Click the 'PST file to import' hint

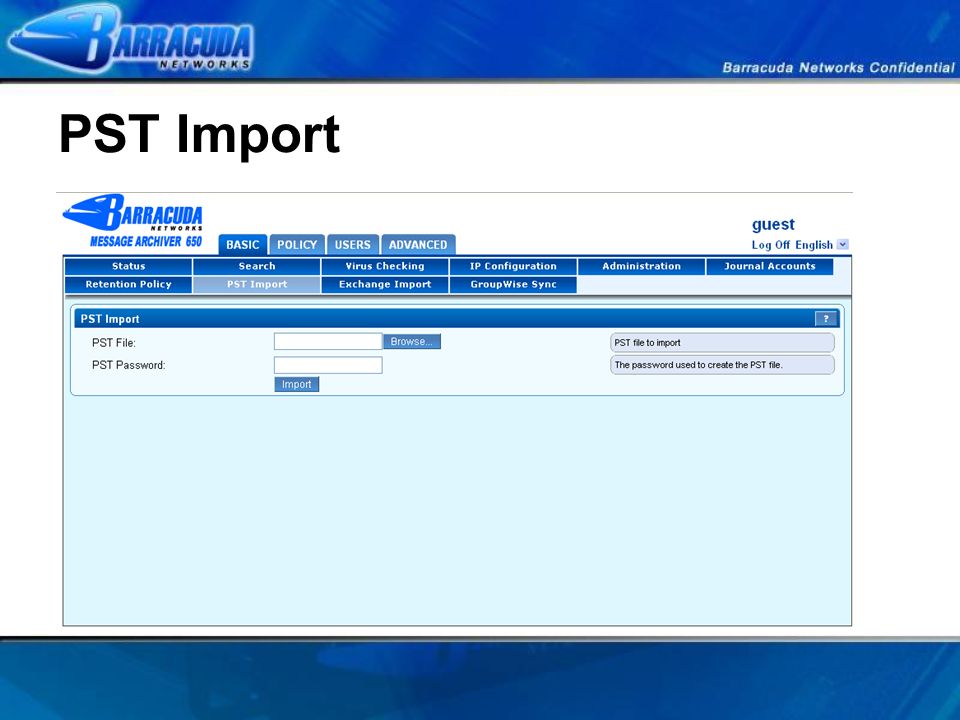tap(722, 343)
